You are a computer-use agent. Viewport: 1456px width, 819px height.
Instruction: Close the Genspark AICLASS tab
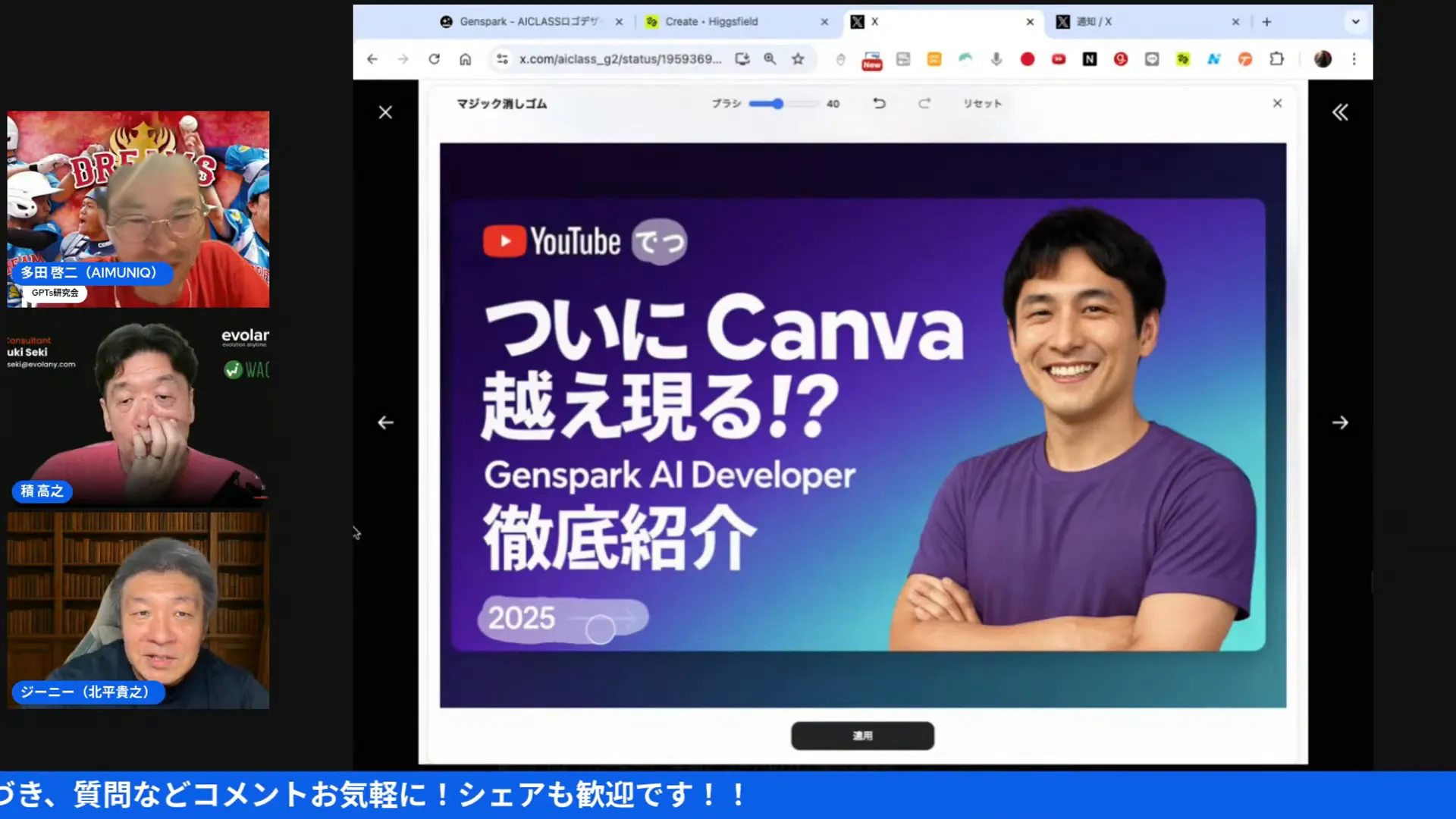[x=619, y=22]
